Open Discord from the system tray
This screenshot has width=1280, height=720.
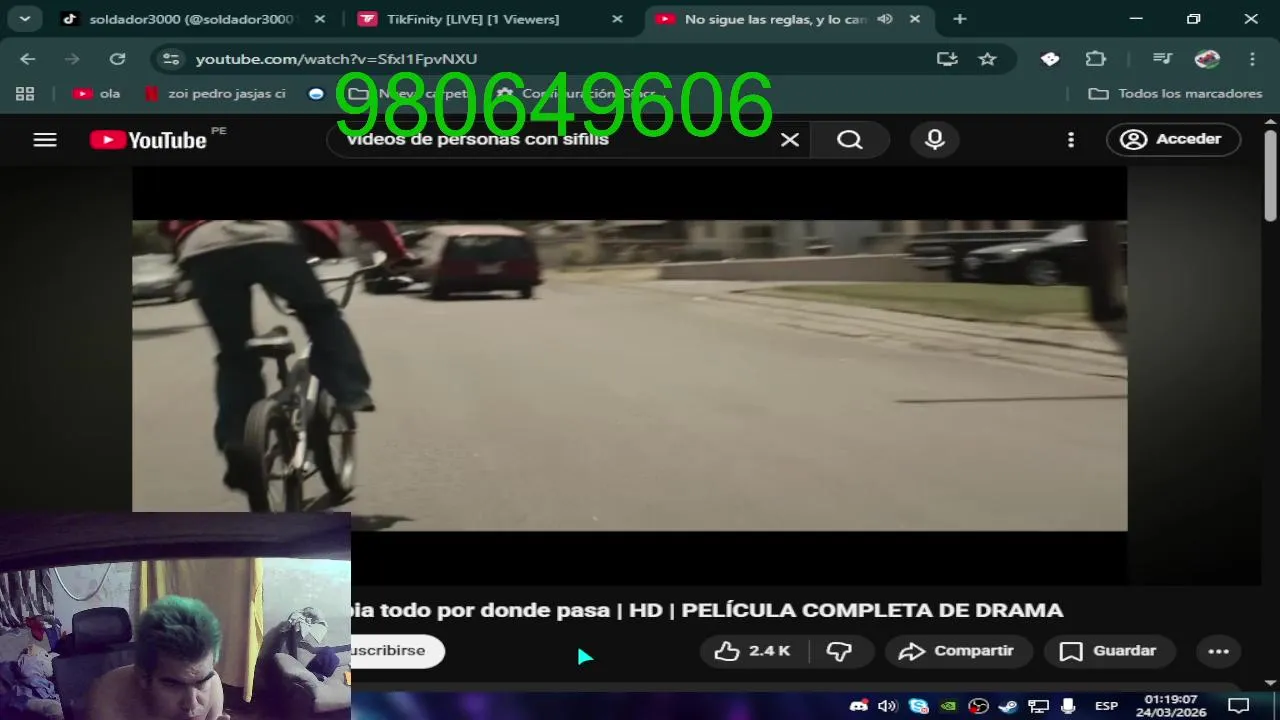[x=858, y=706]
